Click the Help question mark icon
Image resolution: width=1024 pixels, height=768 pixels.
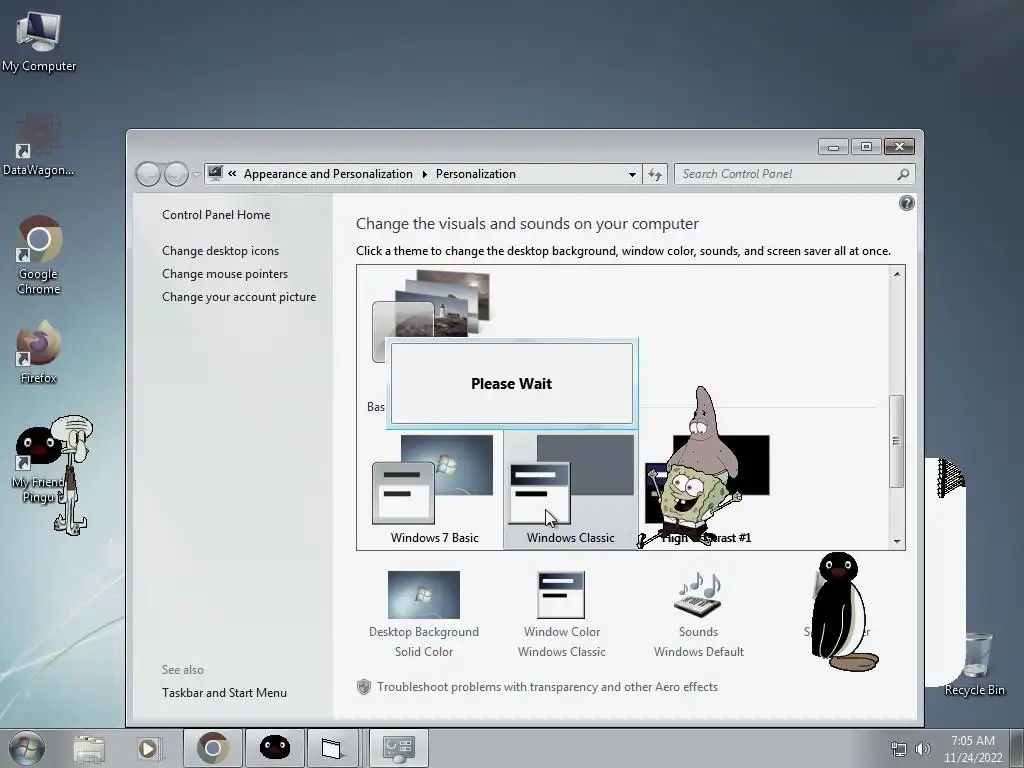906,203
